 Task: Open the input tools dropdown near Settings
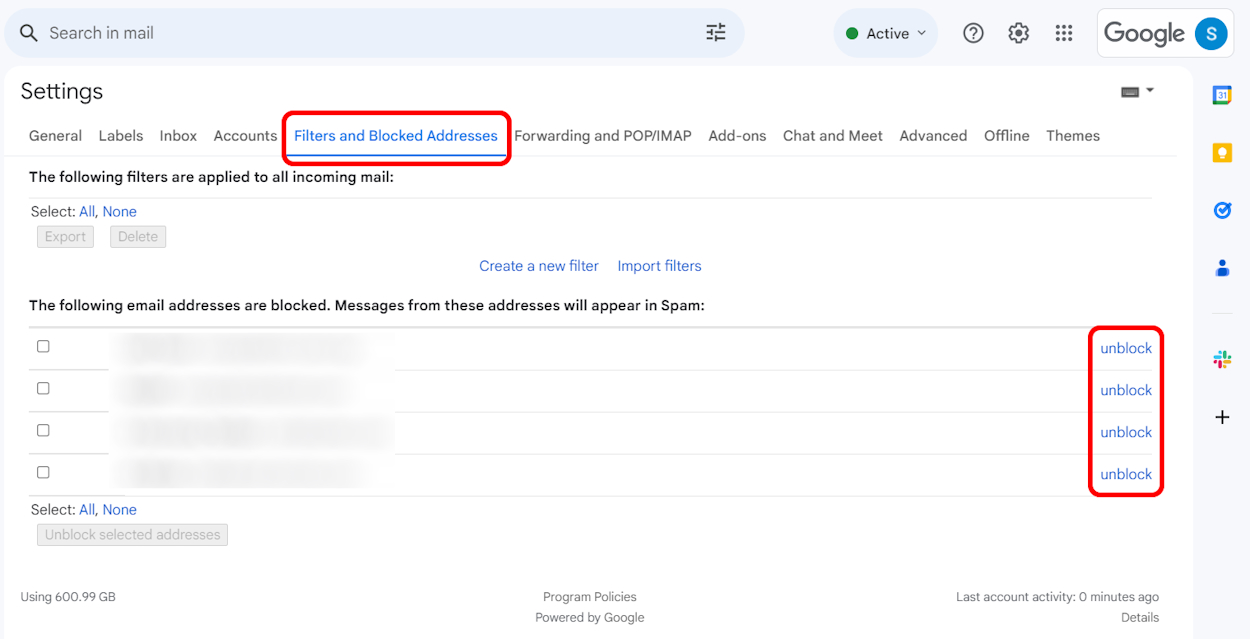coord(1137,90)
